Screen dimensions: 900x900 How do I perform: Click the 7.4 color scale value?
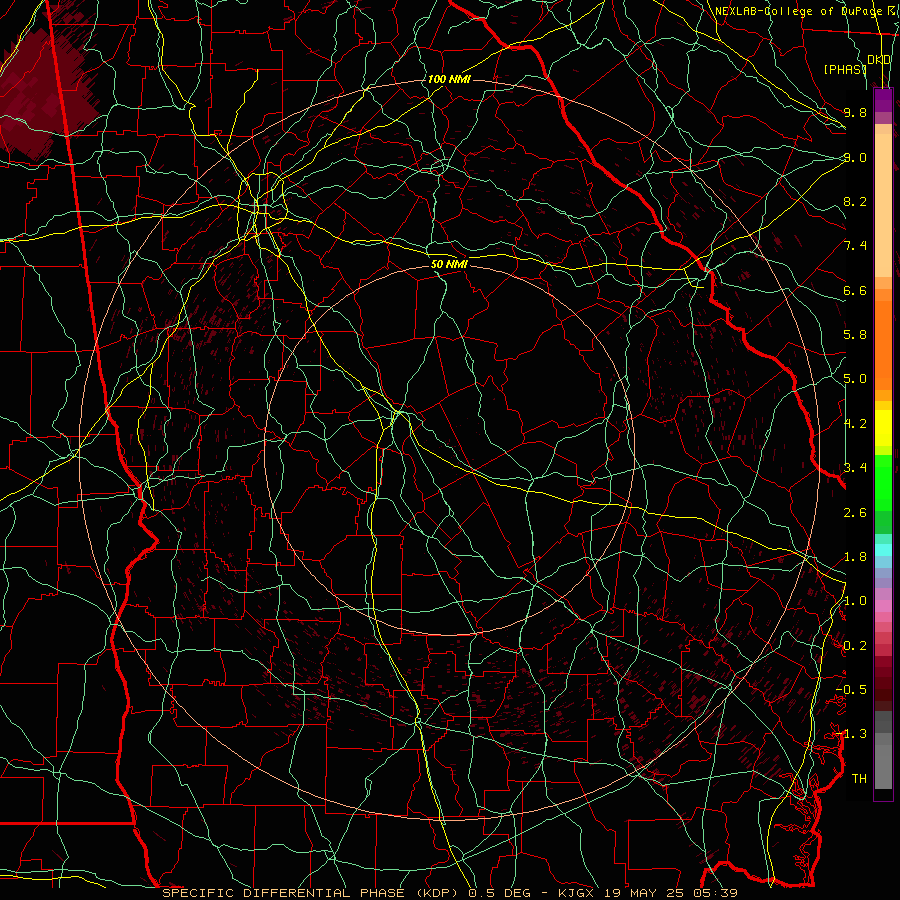tap(855, 246)
